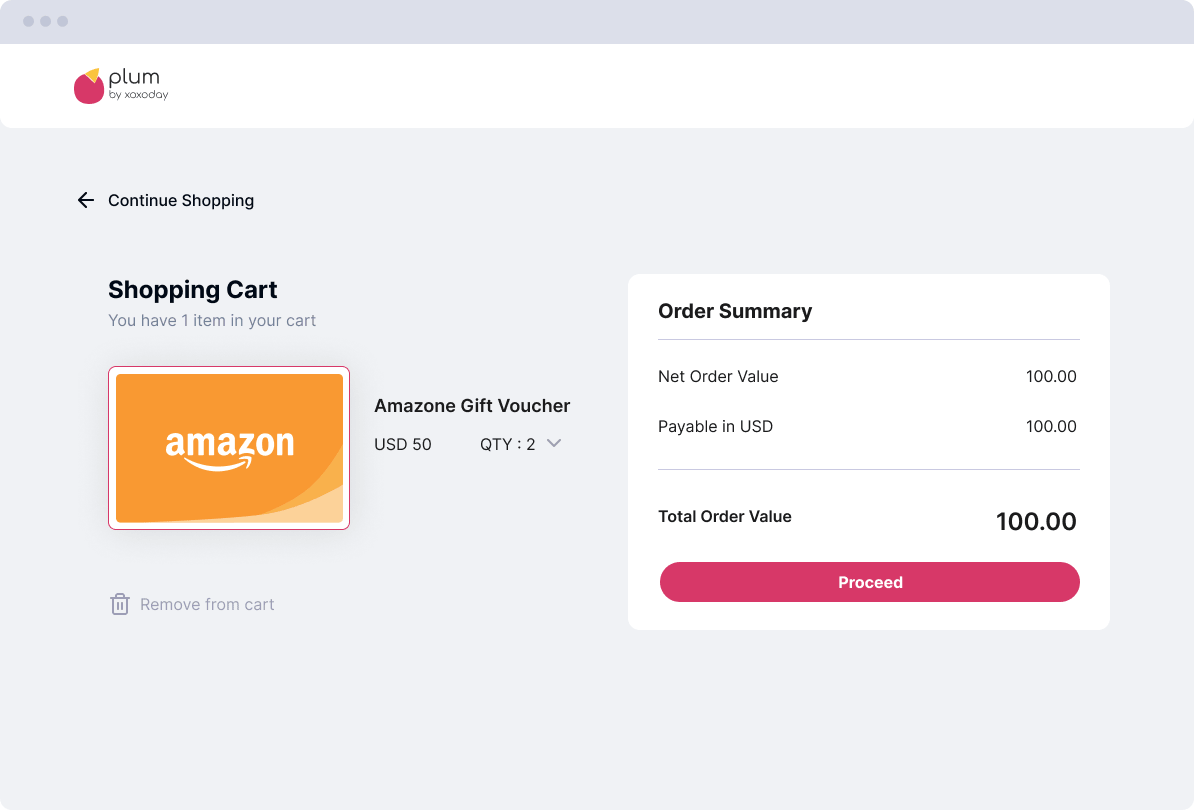Click the Payable in USD row label
Viewport: 1194px width, 810px height.
(x=715, y=426)
